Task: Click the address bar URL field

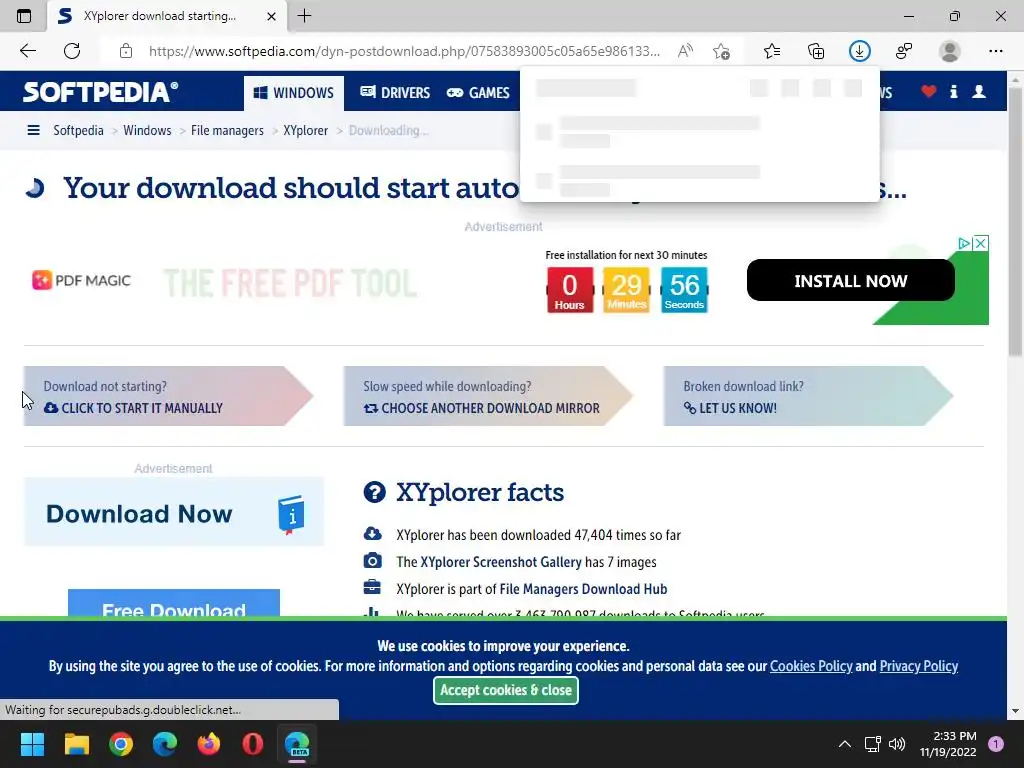Action: coord(404,51)
